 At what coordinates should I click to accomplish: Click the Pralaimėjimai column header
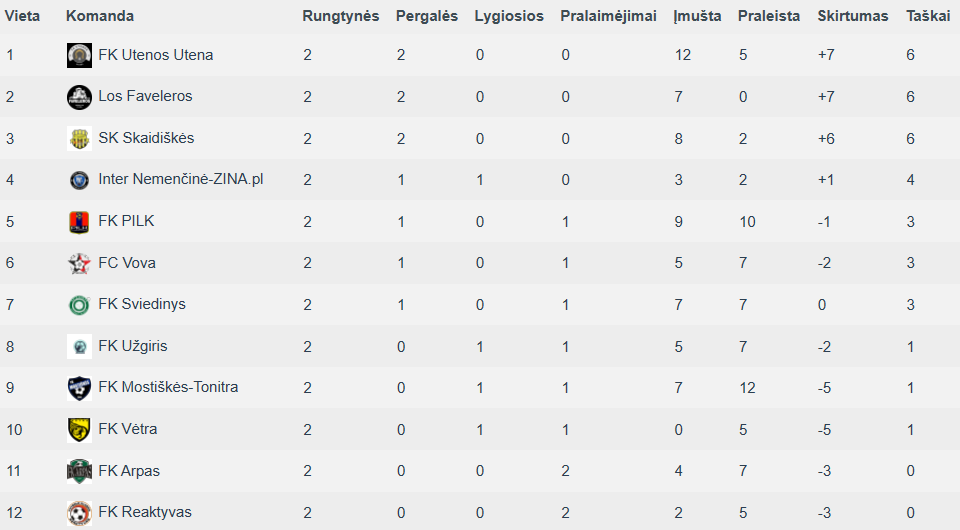pyautogui.click(x=608, y=17)
